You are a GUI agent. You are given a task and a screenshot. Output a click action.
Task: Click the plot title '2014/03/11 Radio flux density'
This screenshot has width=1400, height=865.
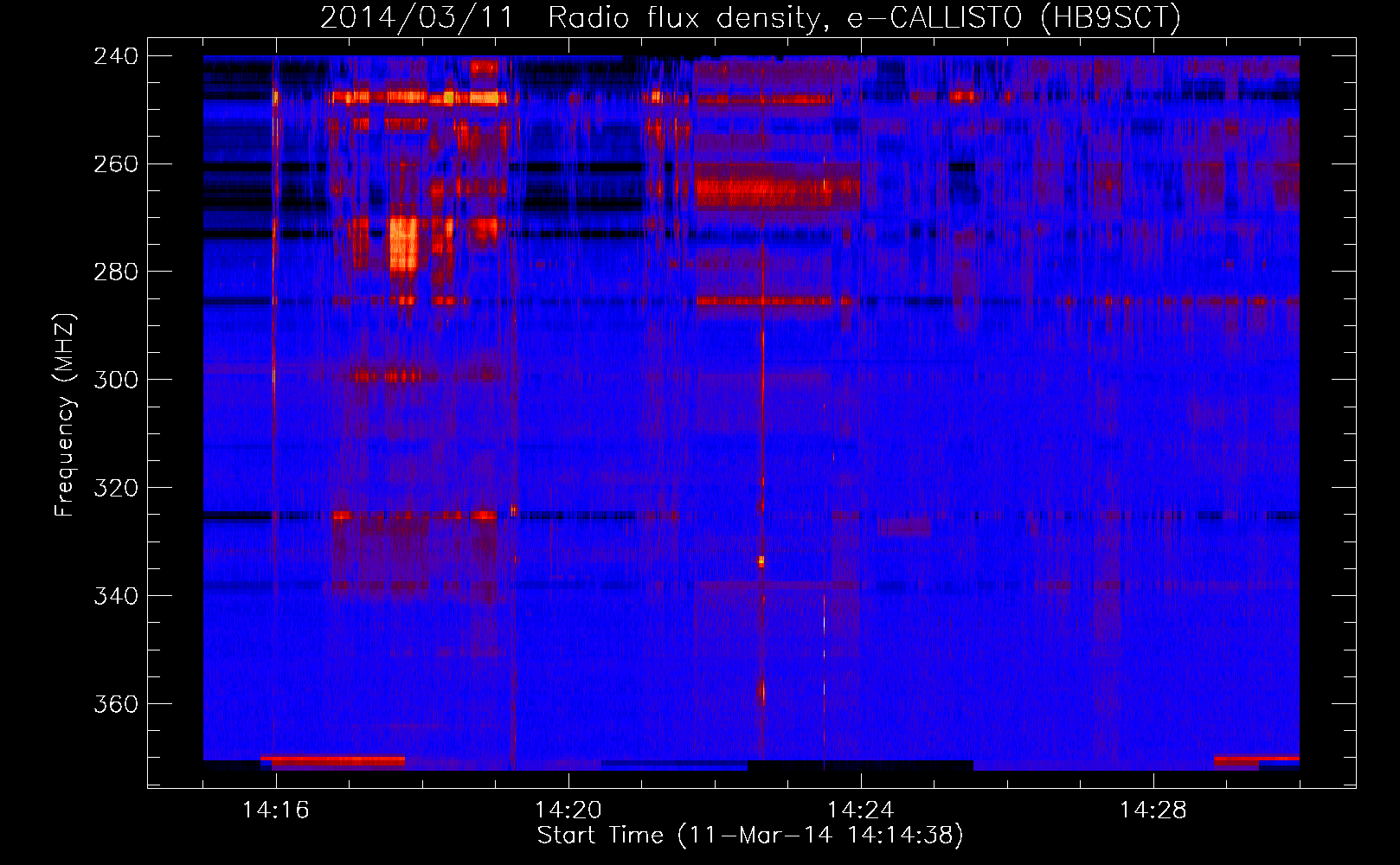(750, 17)
